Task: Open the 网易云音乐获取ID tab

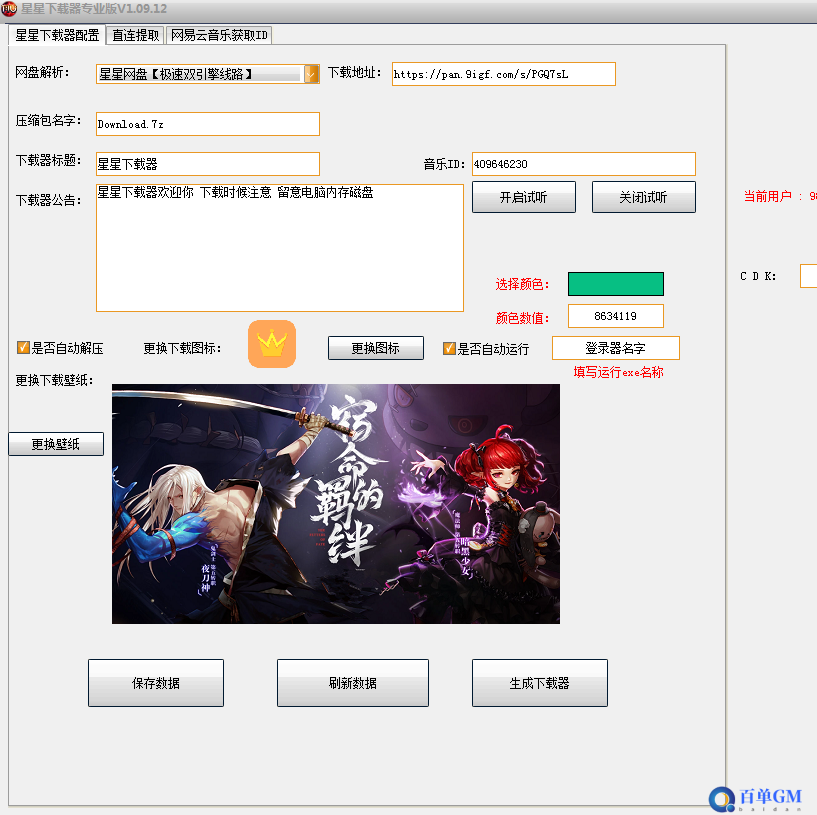Action: [x=219, y=35]
